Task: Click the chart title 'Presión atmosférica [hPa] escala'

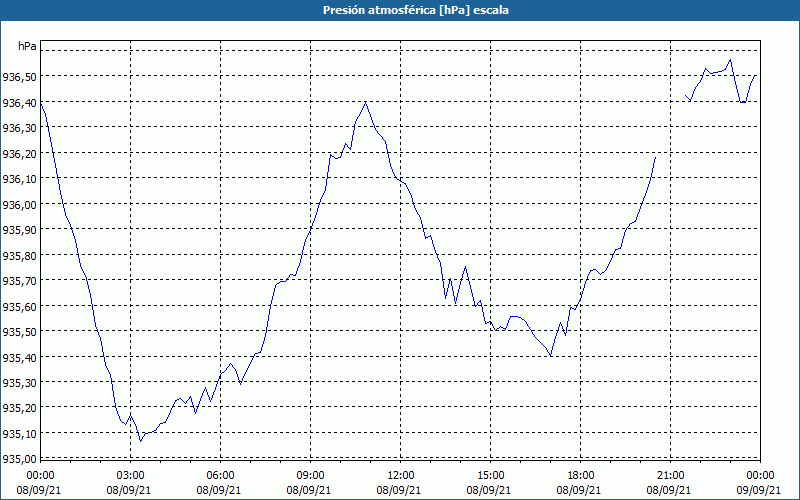Action: tap(416, 10)
